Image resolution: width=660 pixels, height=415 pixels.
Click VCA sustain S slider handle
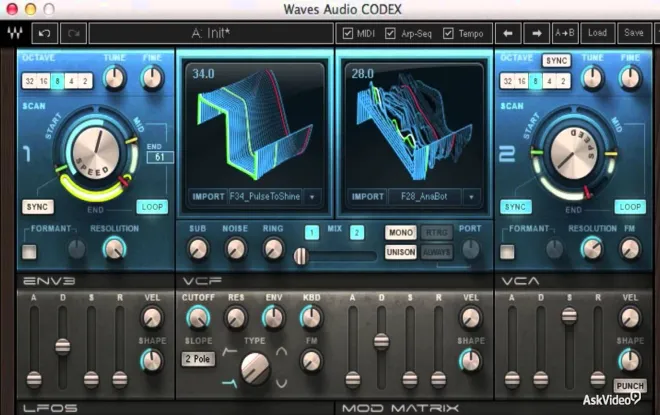tap(569, 316)
